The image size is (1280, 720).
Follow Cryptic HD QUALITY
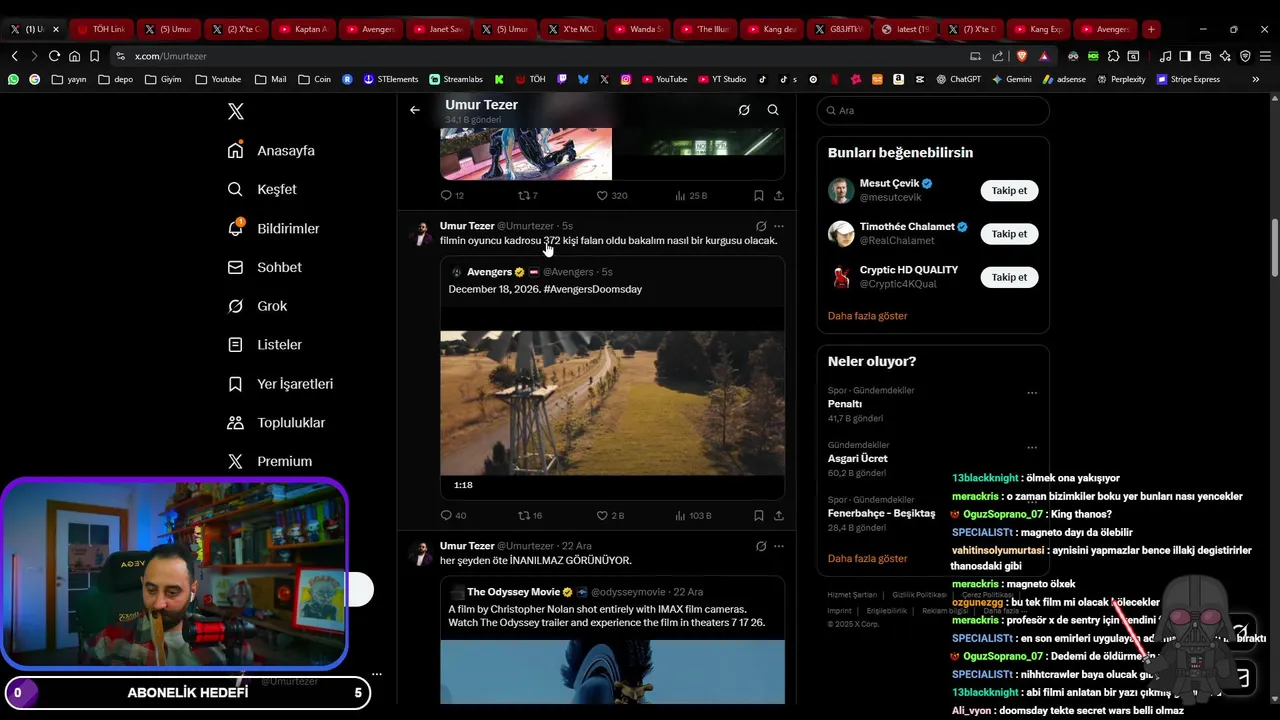[1009, 277]
